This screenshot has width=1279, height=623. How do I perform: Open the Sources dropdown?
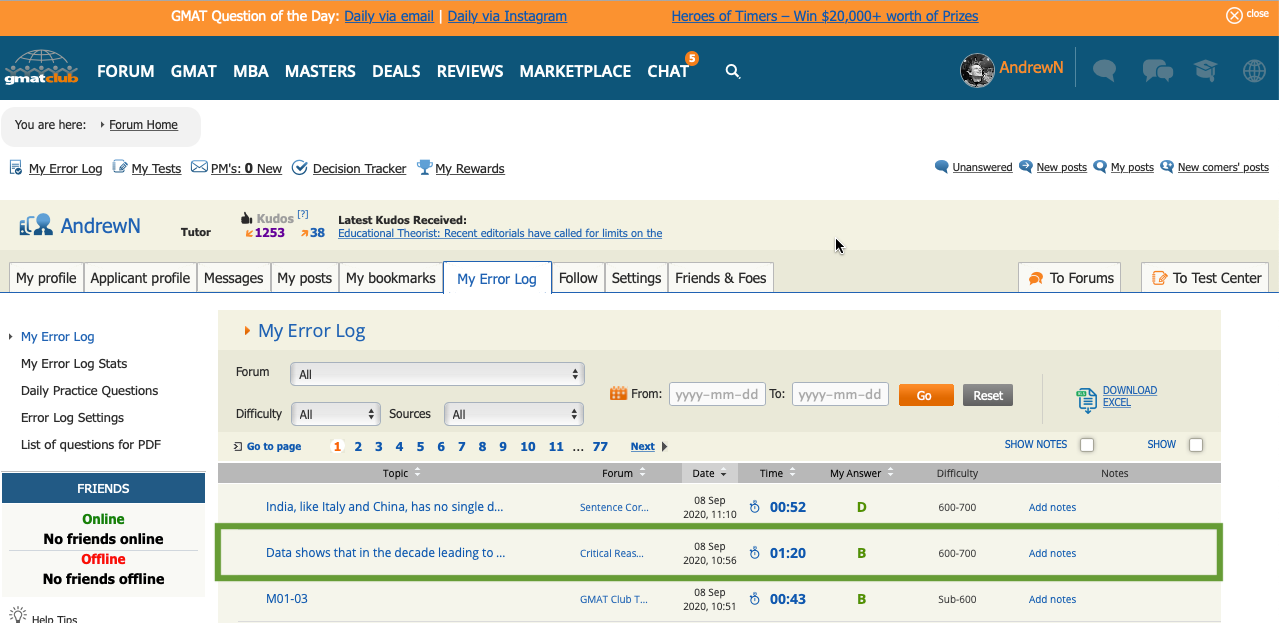(x=514, y=414)
